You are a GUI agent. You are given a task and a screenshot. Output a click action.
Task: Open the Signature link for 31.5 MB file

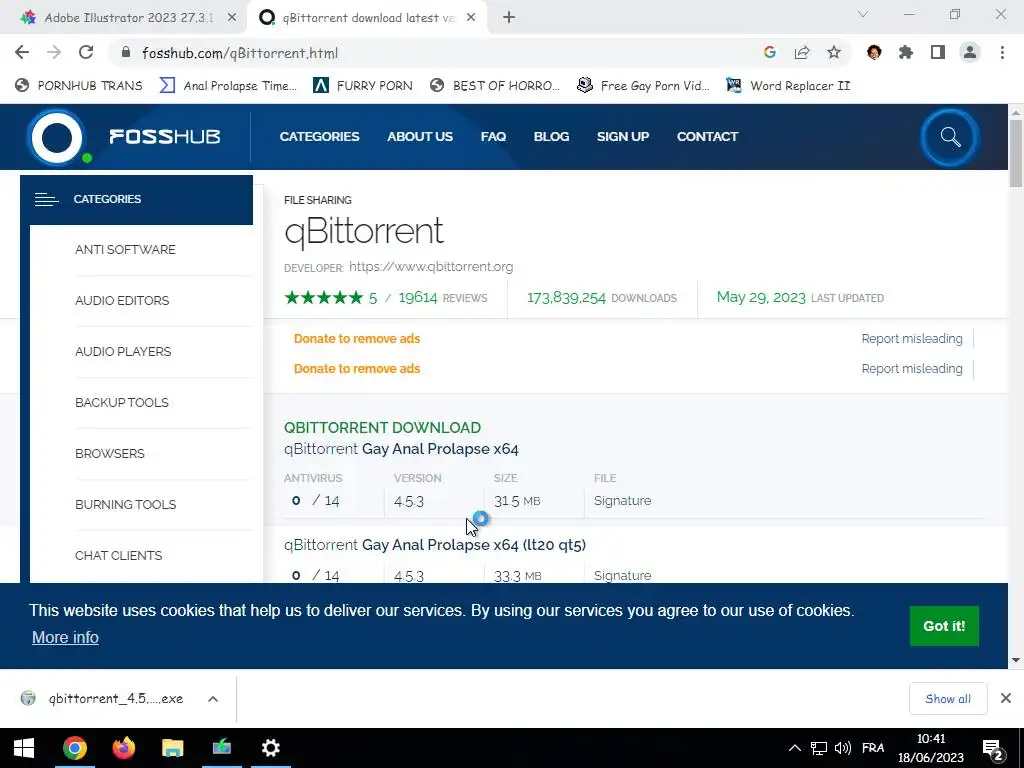[x=622, y=501]
